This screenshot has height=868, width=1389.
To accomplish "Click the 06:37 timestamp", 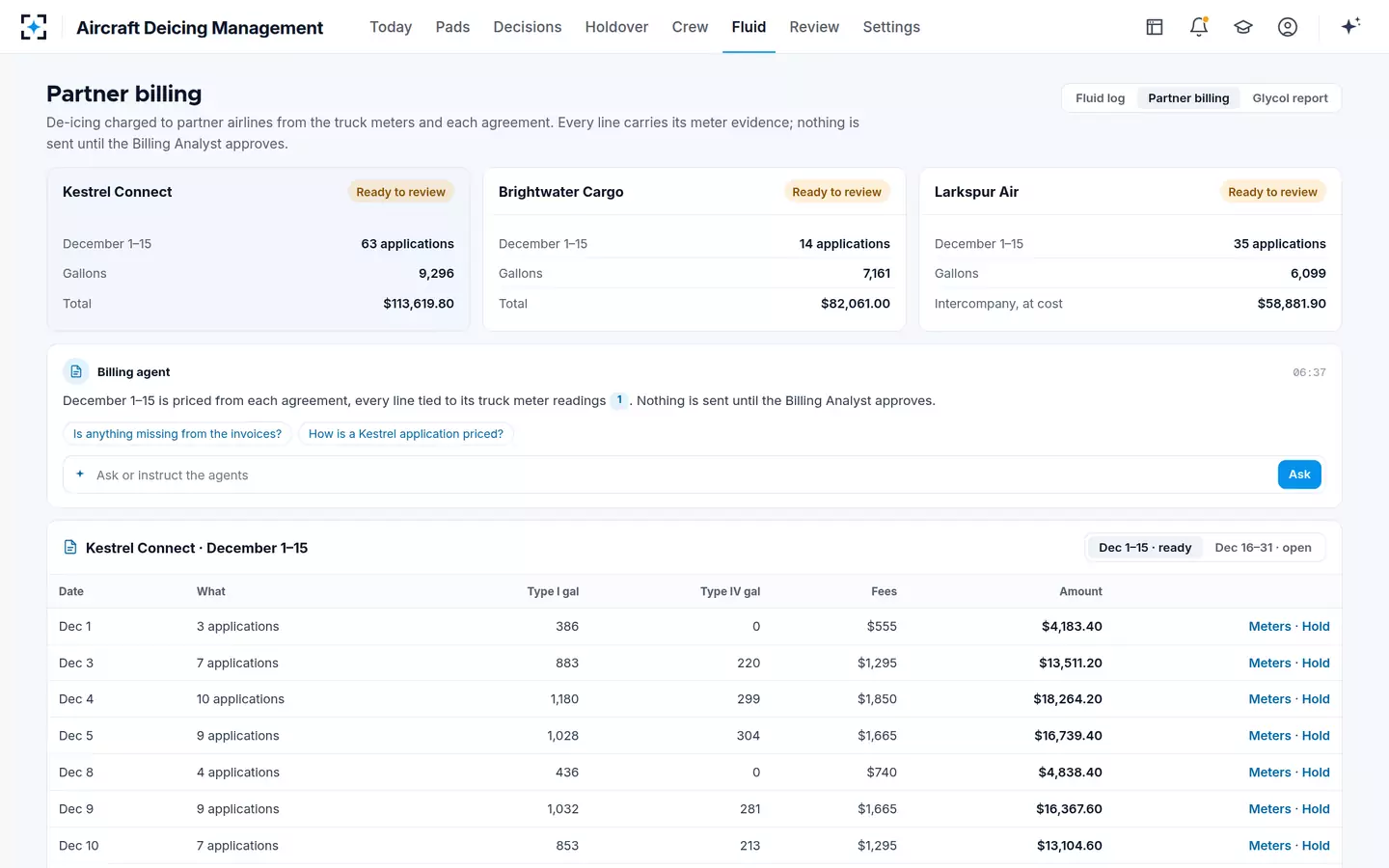I will pos(1309,372).
